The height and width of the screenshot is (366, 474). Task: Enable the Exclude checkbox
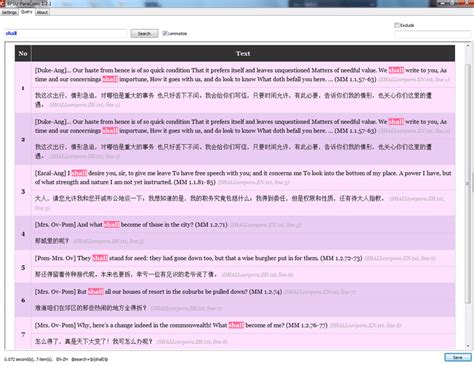(397, 25)
